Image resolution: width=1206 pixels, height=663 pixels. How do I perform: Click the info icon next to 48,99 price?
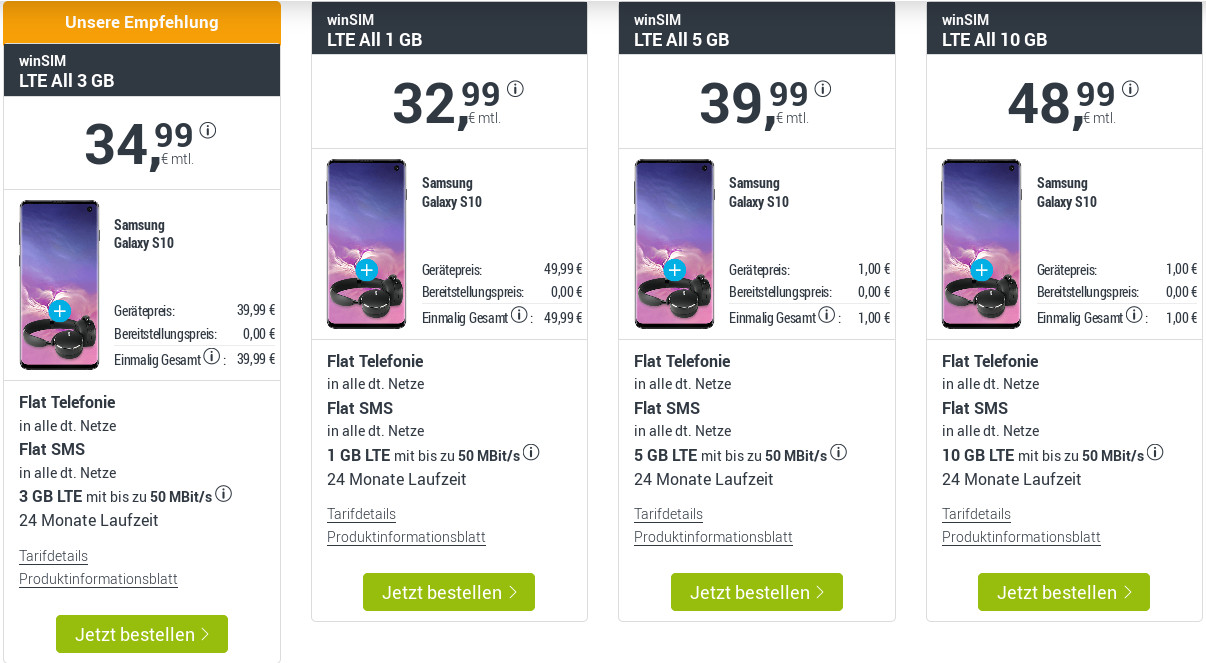pyautogui.click(x=1130, y=88)
